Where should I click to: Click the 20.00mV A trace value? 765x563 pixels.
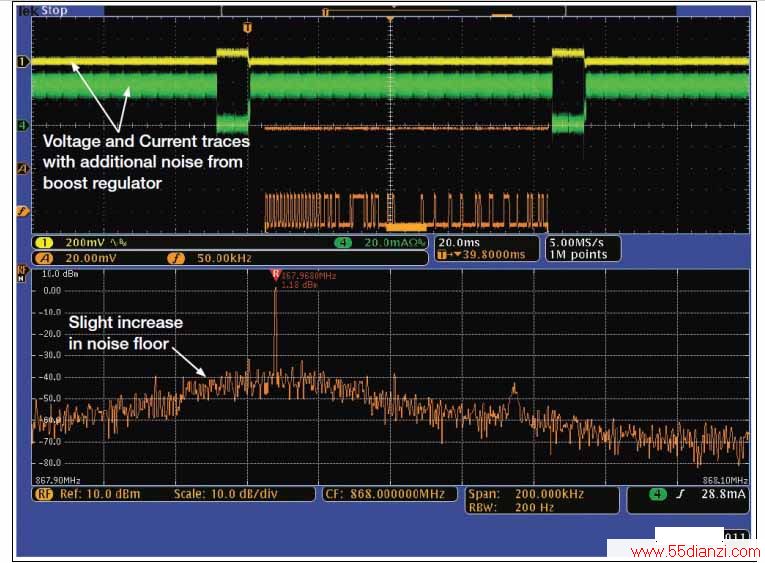click(x=91, y=258)
